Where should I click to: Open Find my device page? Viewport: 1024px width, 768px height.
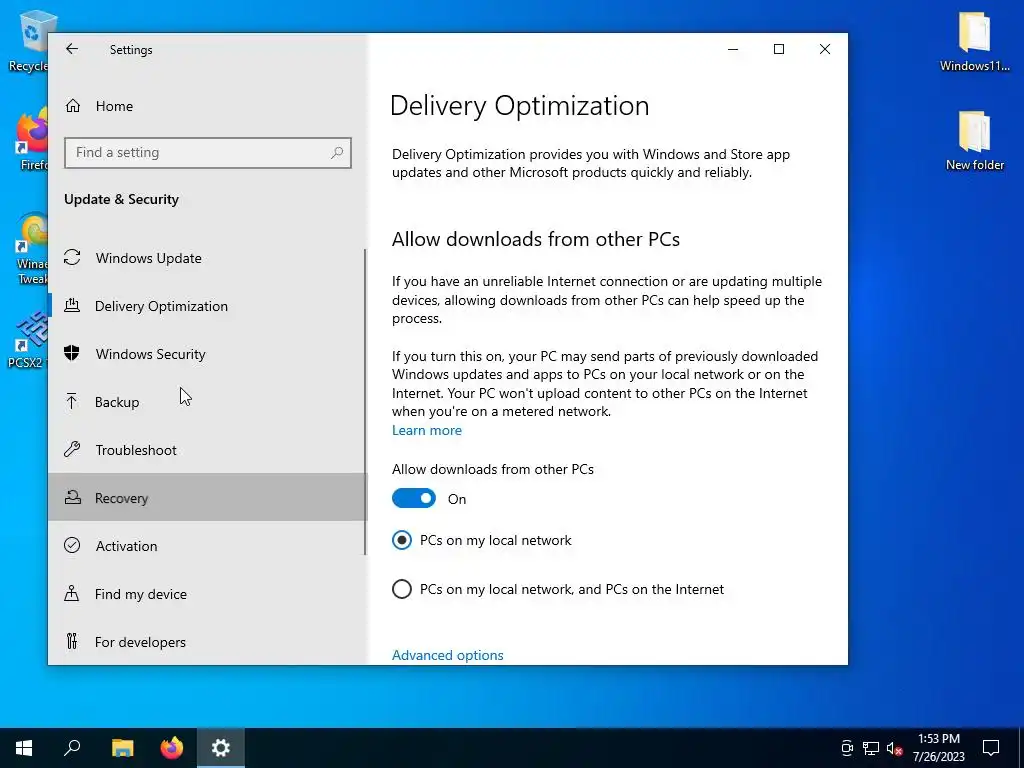point(207,594)
